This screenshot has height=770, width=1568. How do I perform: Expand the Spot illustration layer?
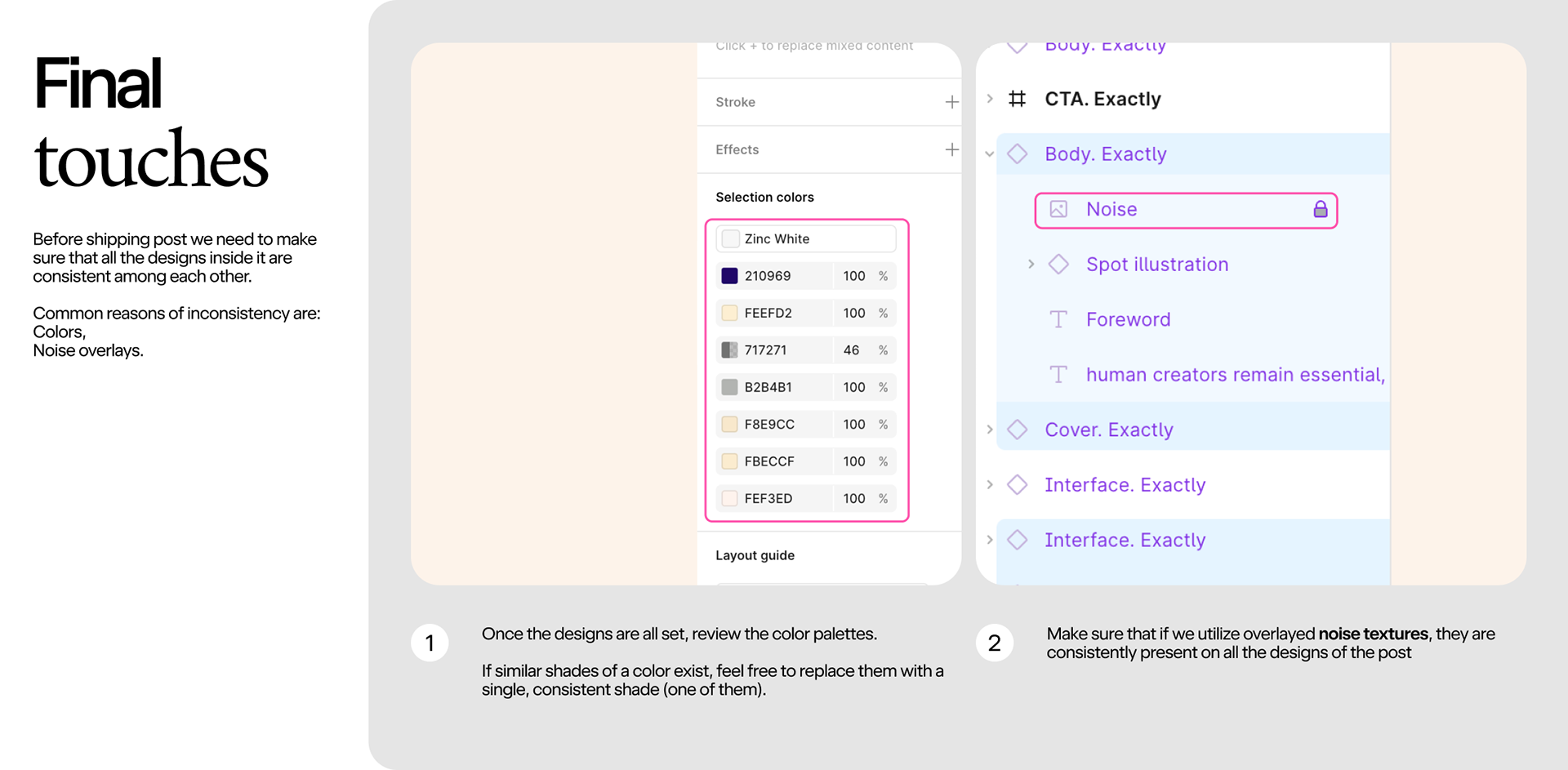point(1031,264)
